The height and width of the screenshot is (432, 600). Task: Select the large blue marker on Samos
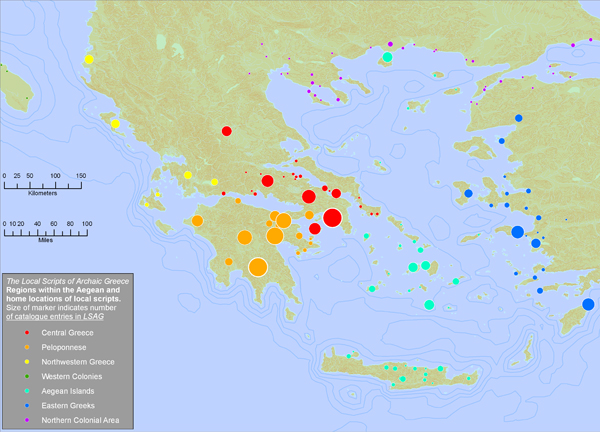(517, 232)
